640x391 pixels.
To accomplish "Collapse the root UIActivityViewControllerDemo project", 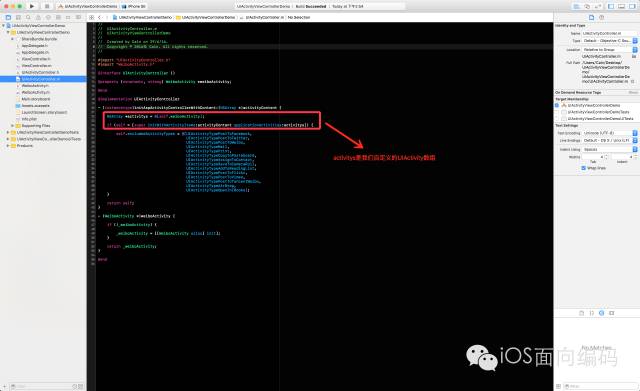I will tap(4, 25).
